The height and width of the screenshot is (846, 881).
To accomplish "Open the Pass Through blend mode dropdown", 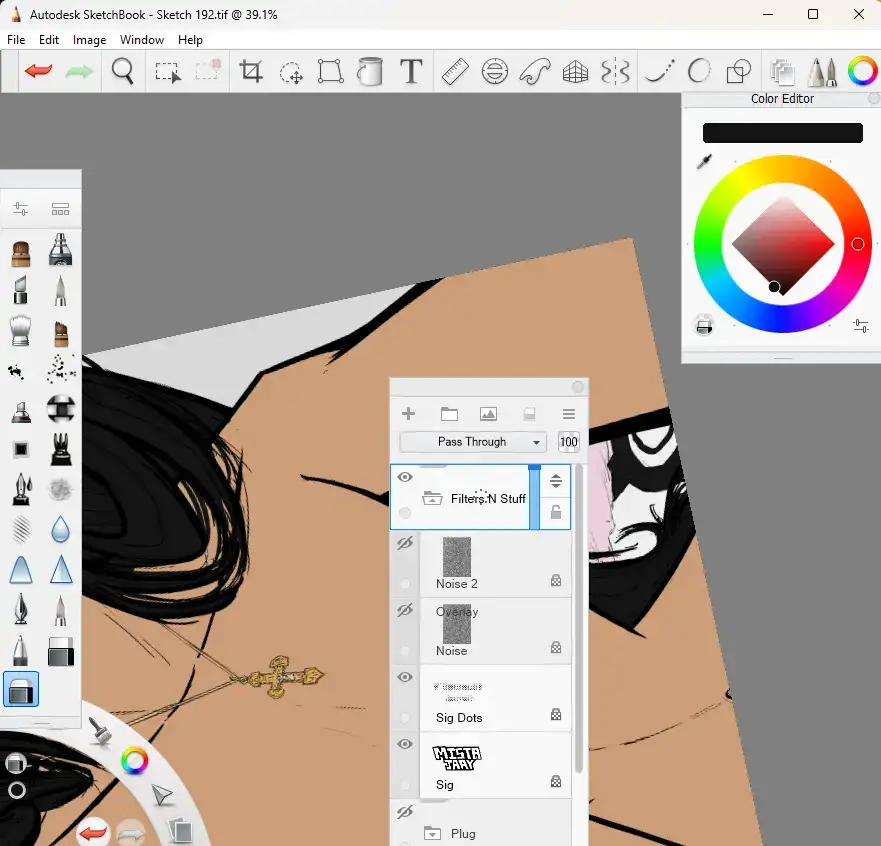I will pyautogui.click(x=472, y=442).
